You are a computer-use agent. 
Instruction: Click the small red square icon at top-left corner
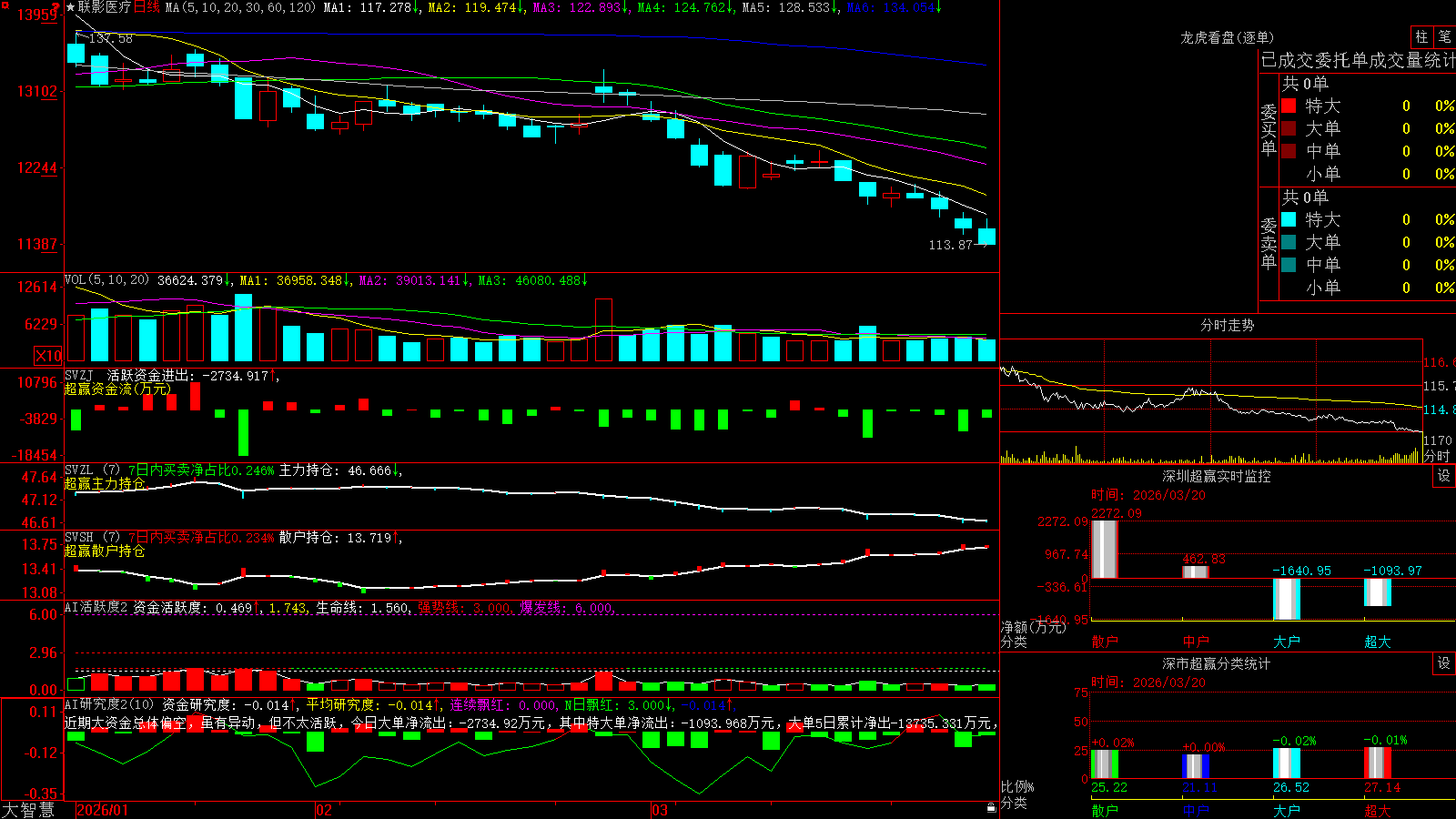[x=4, y=5]
